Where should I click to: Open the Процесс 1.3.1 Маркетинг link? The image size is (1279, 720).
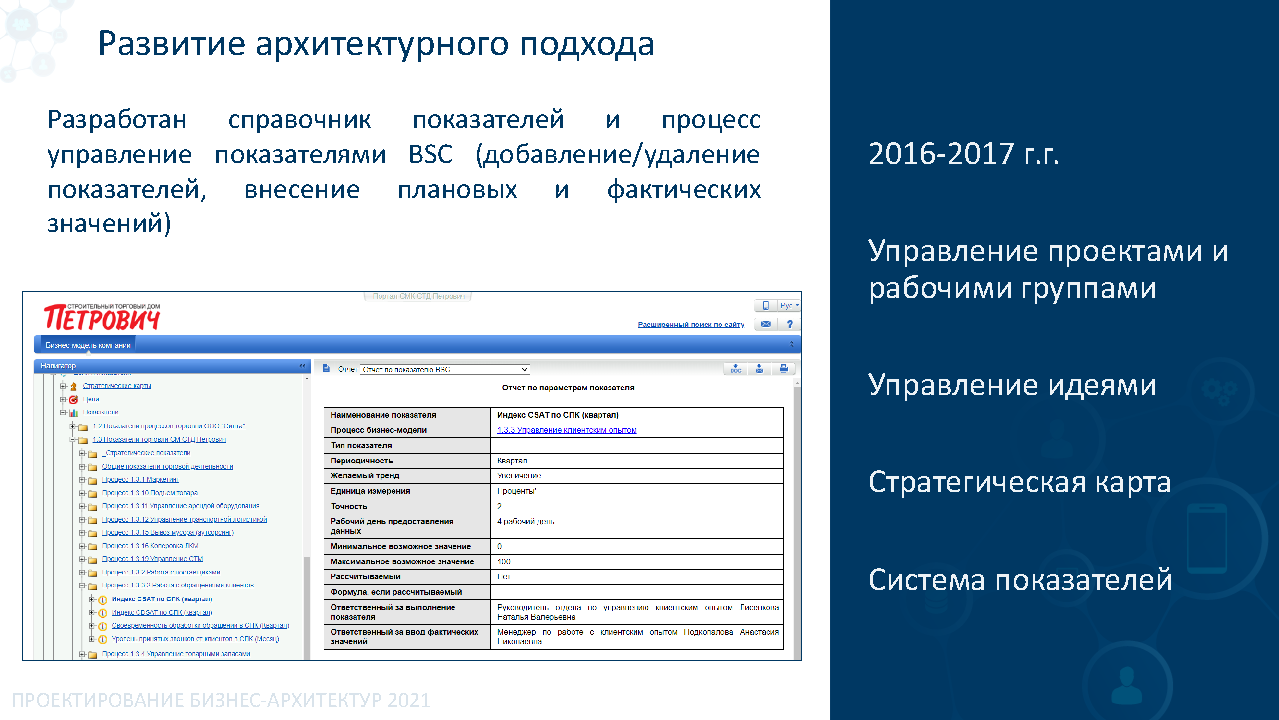click(141, 479)
